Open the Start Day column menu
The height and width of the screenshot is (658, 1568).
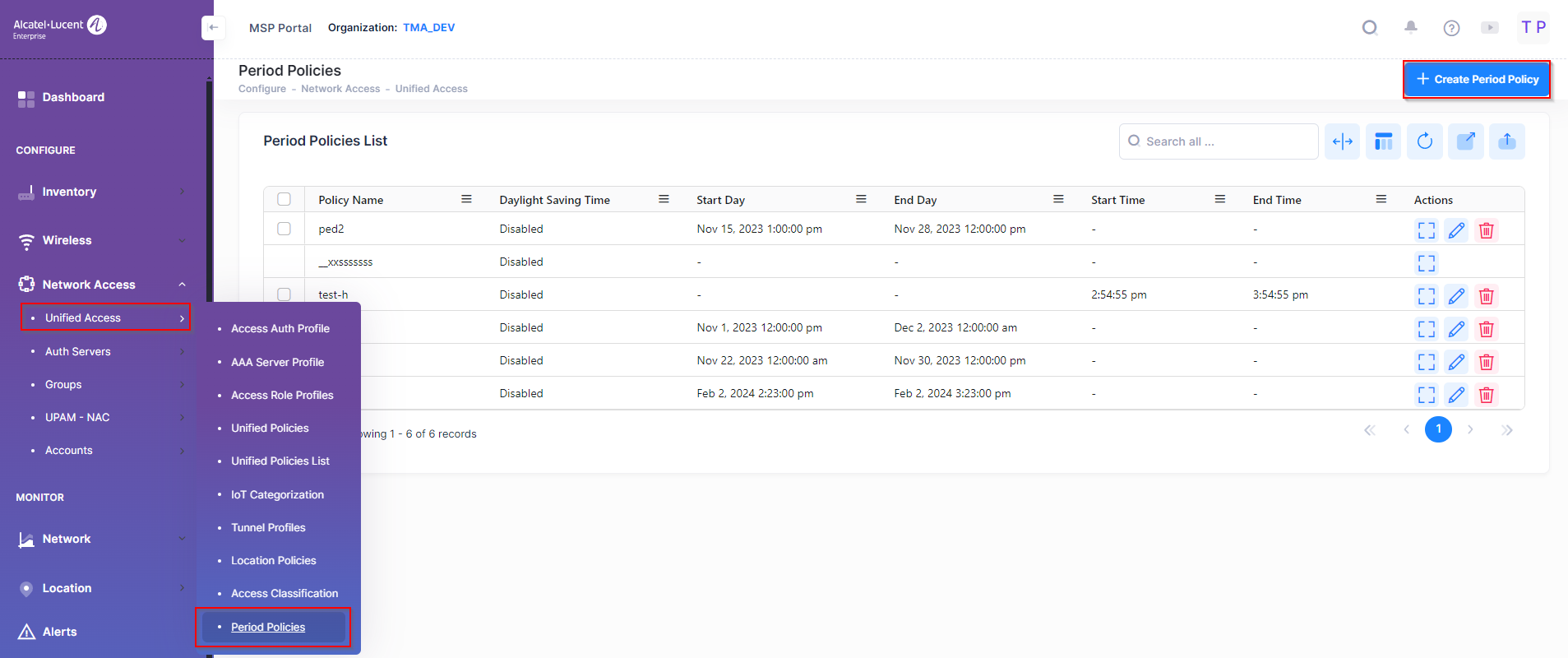pos(861,199)
